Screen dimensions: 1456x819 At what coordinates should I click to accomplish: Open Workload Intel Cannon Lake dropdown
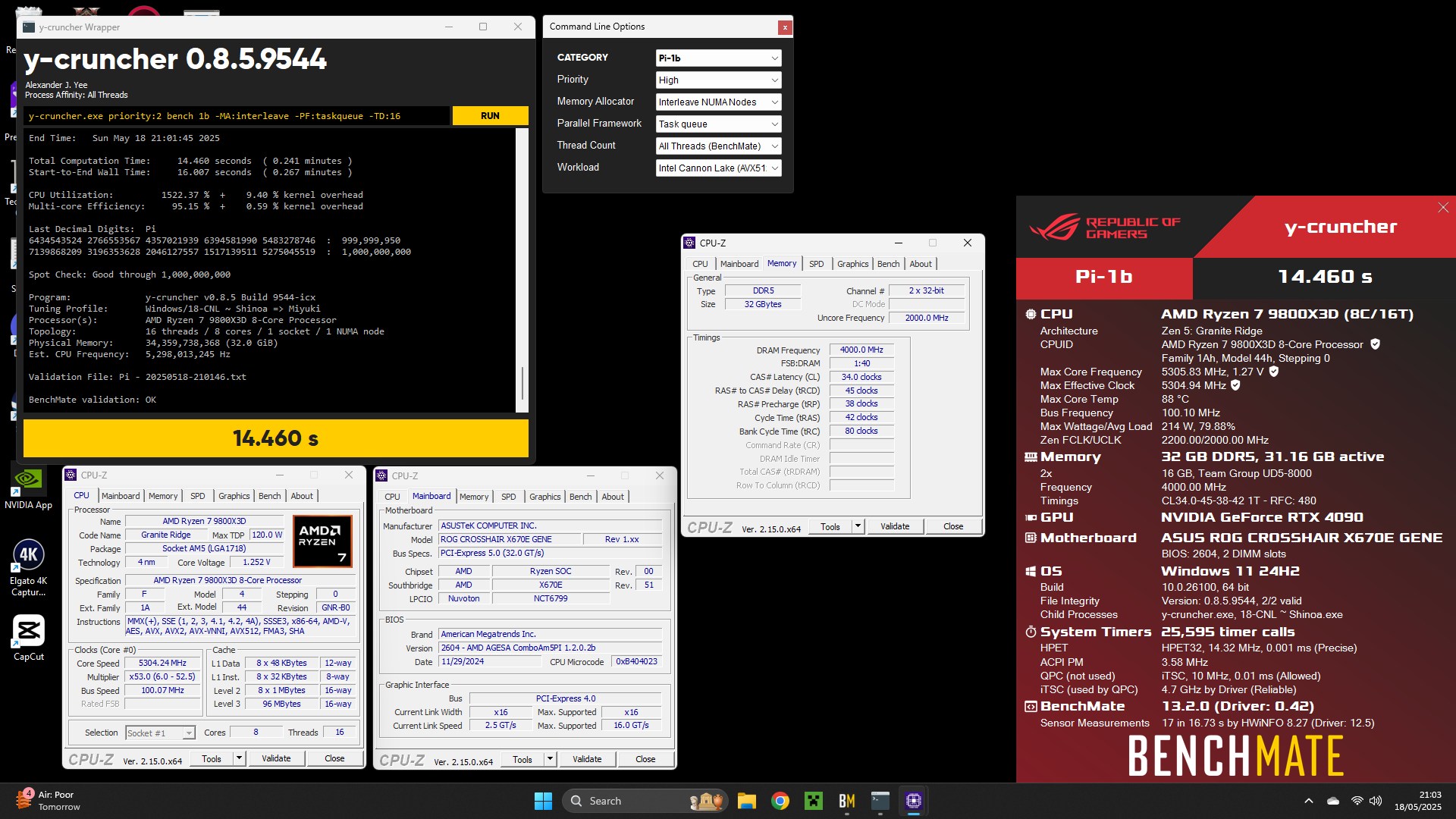click(x=718, y=168)
